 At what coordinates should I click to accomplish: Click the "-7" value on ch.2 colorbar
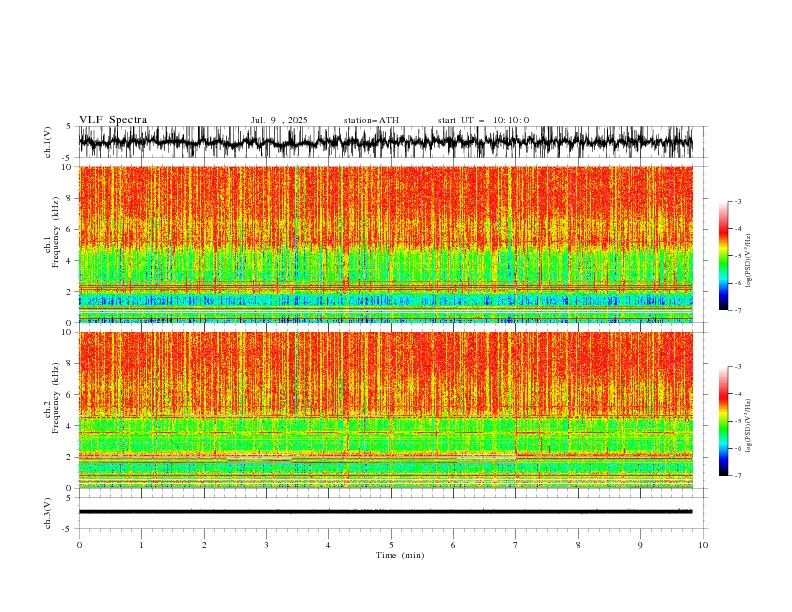coord(738,476)
